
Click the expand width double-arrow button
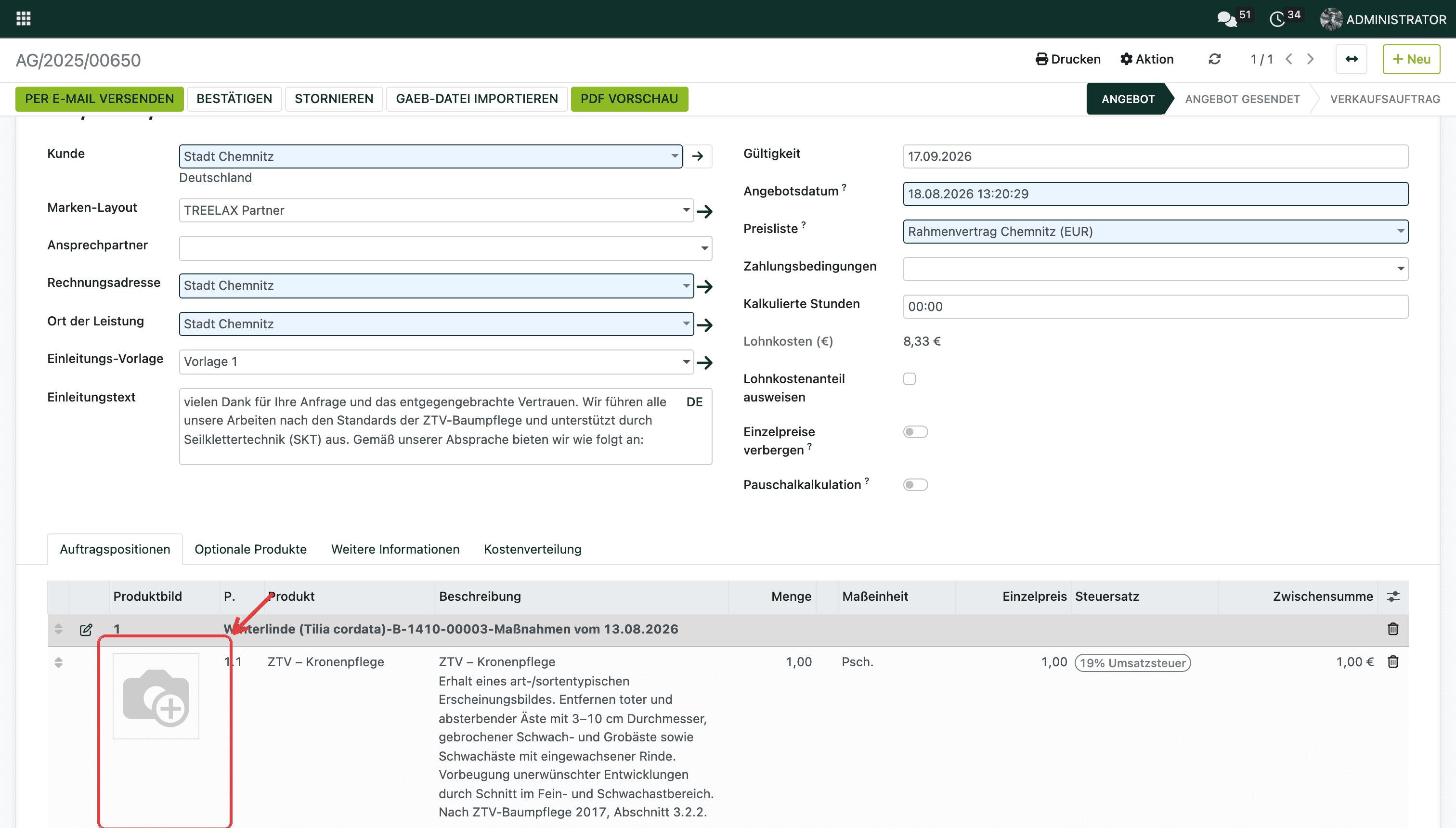(1352, 59)
